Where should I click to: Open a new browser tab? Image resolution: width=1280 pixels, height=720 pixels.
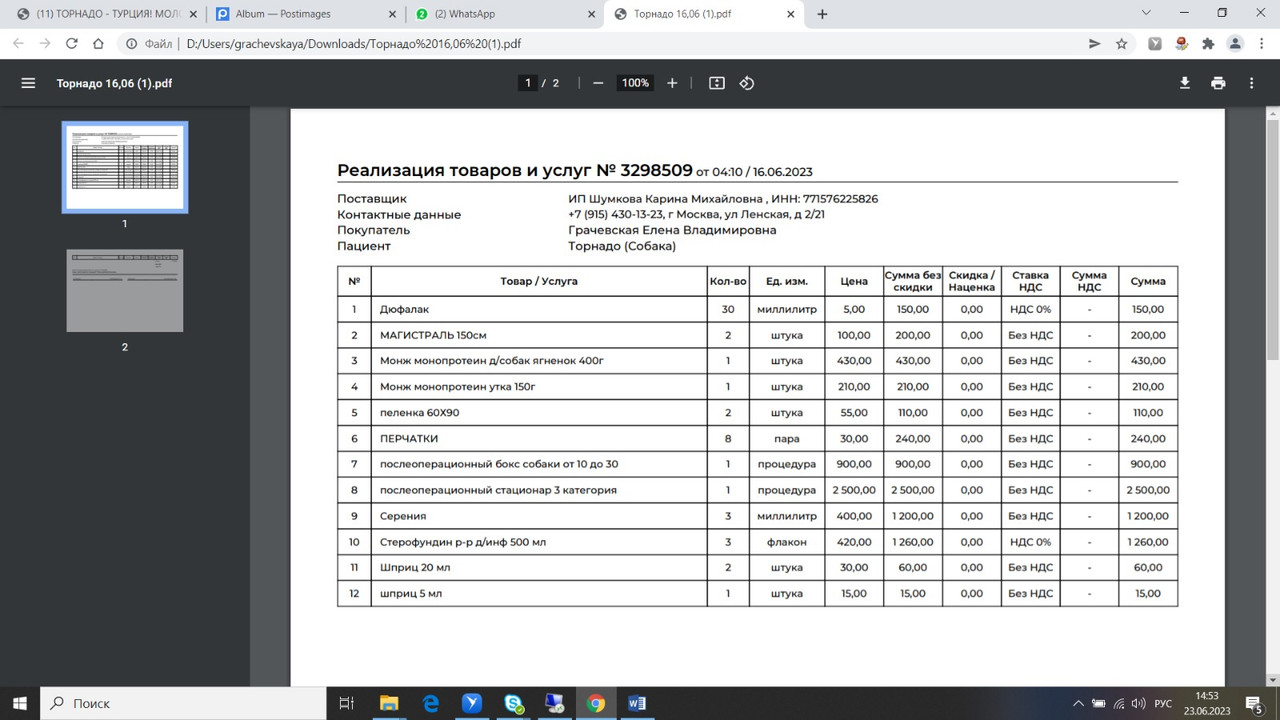tap(822, 14)
